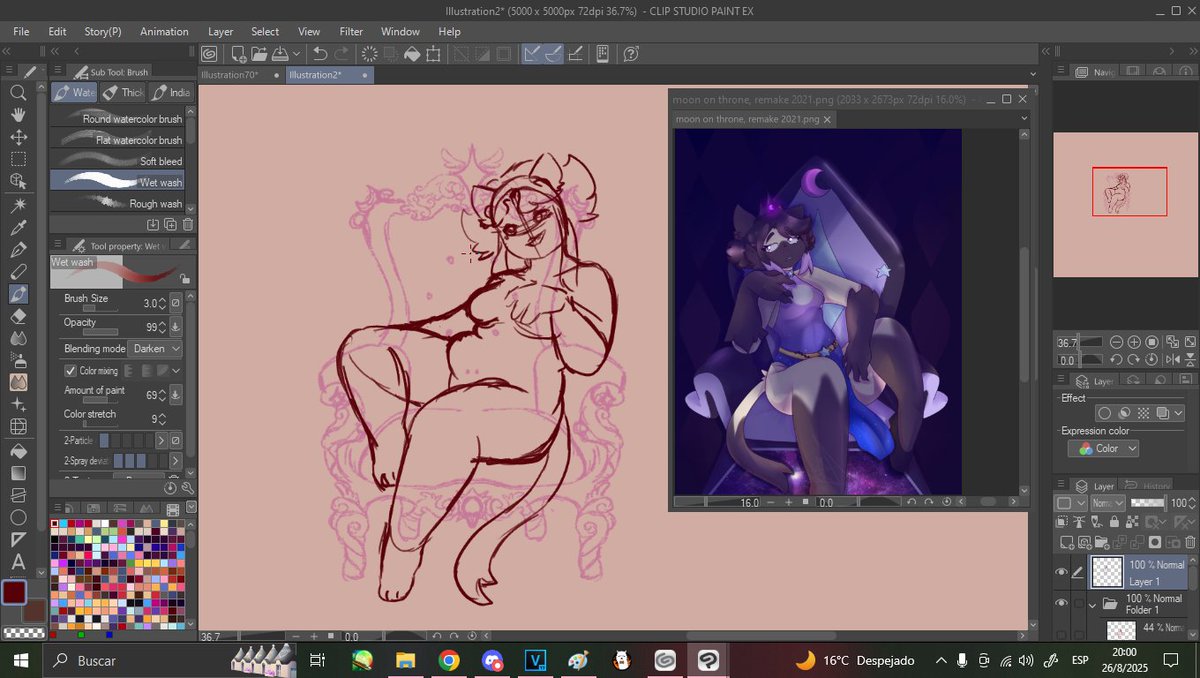Select the Zoom magnifier tool
This screenshot has width=1200, height=678.
[x=18, y=92]
